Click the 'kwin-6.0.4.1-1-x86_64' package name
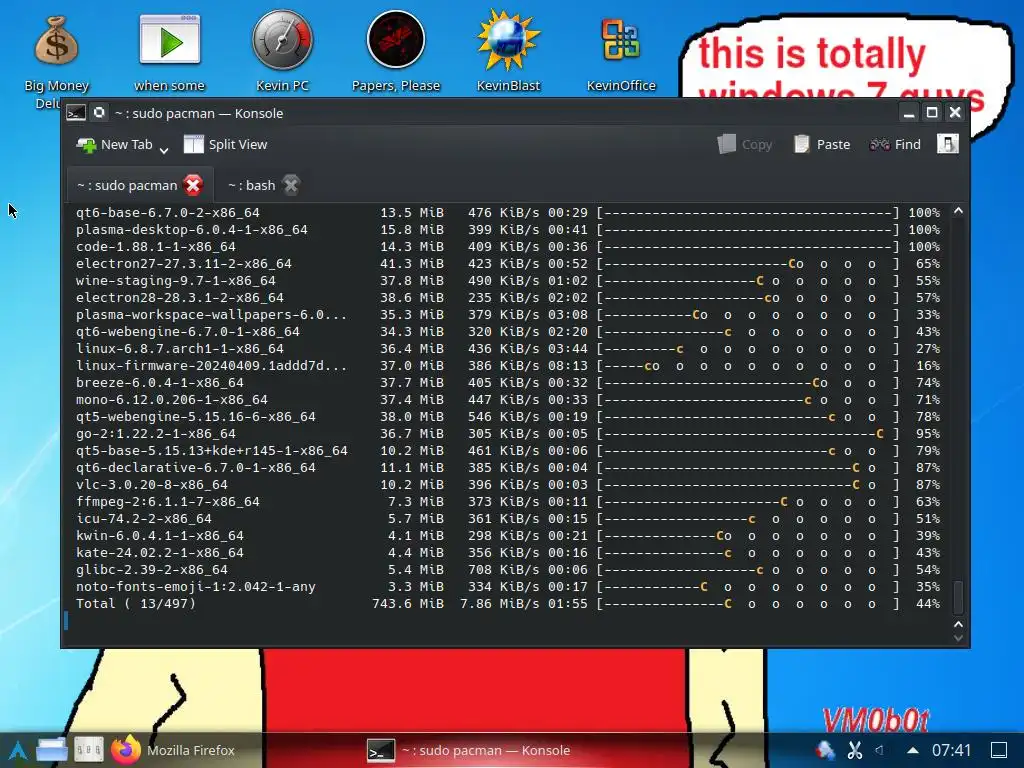 click(x=159, y=536)
